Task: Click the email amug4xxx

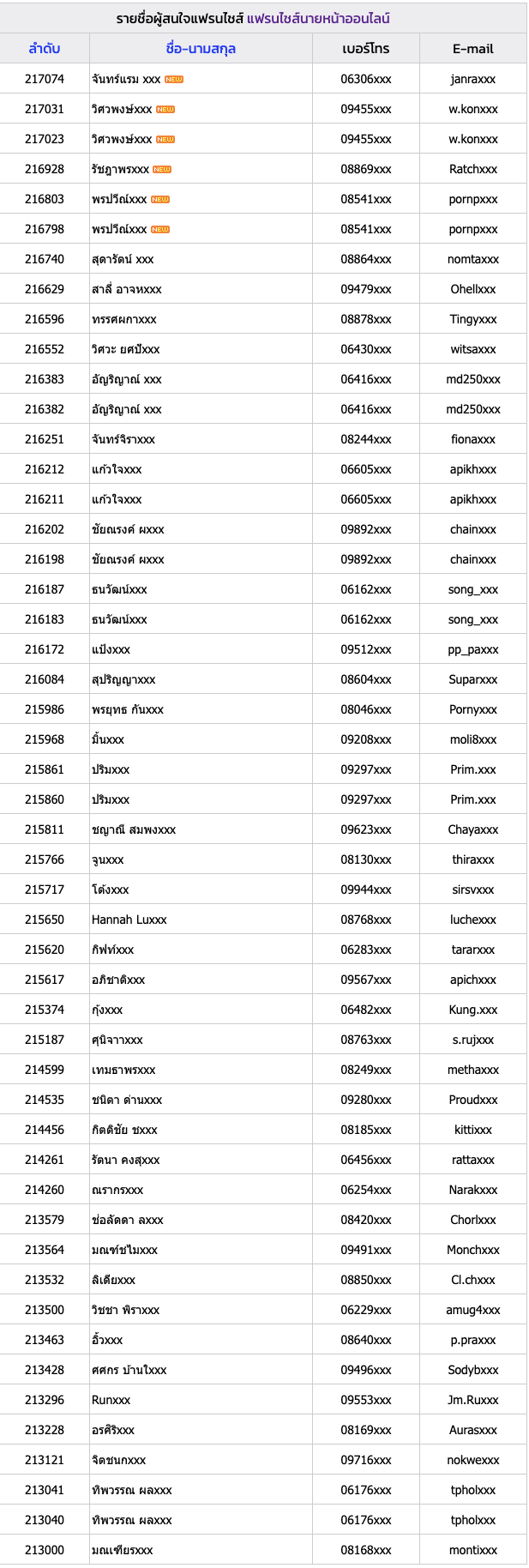Action: [x=473, y=1310]
